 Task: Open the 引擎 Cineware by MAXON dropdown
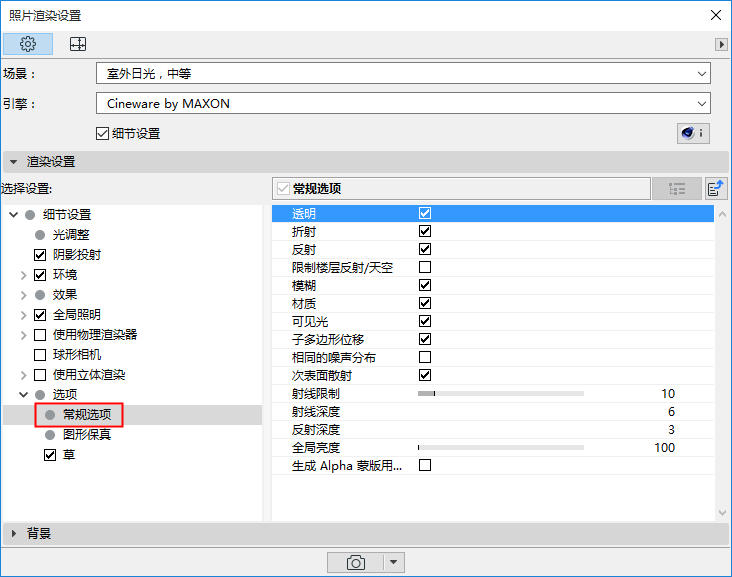pos(403,104)
